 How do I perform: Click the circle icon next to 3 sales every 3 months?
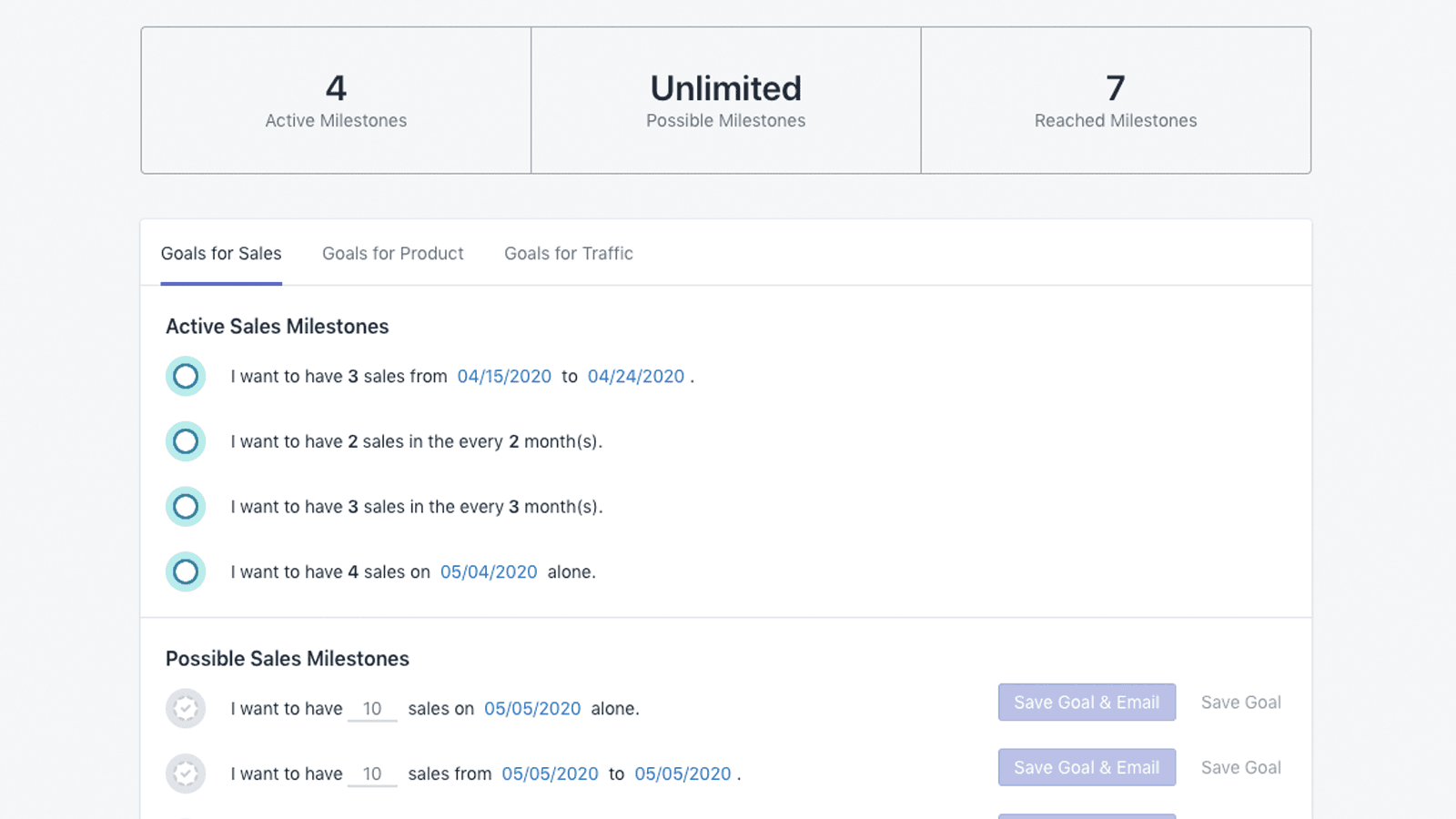(186, 507)
